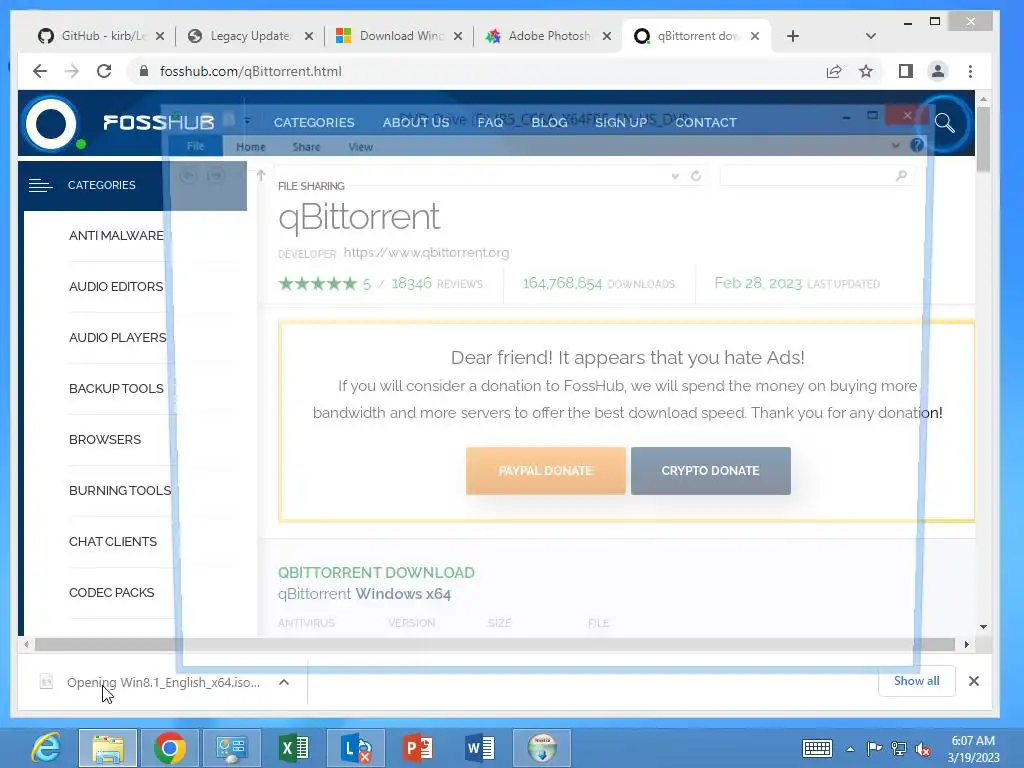
Task: Click the page vertical scrollbar thumb
Action: (x=984, y=138)
